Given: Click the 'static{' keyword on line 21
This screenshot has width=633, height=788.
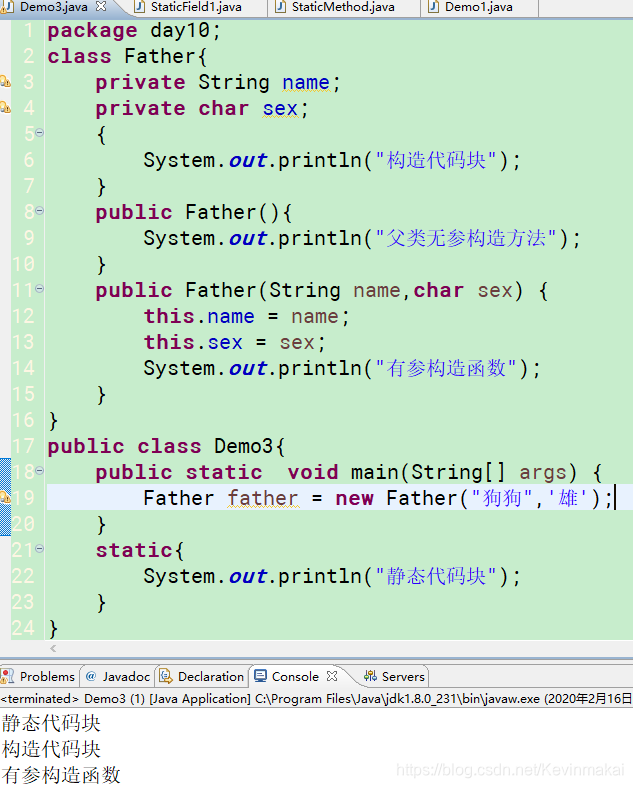Looking at the screenshot, I should 140,550.
